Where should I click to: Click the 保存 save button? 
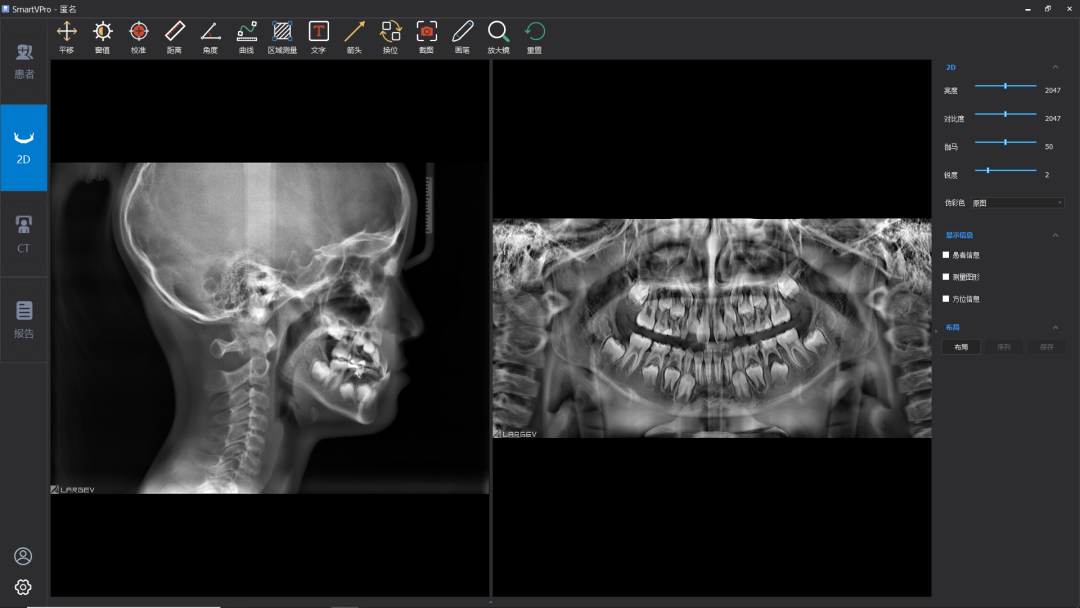pos(1046,347)
